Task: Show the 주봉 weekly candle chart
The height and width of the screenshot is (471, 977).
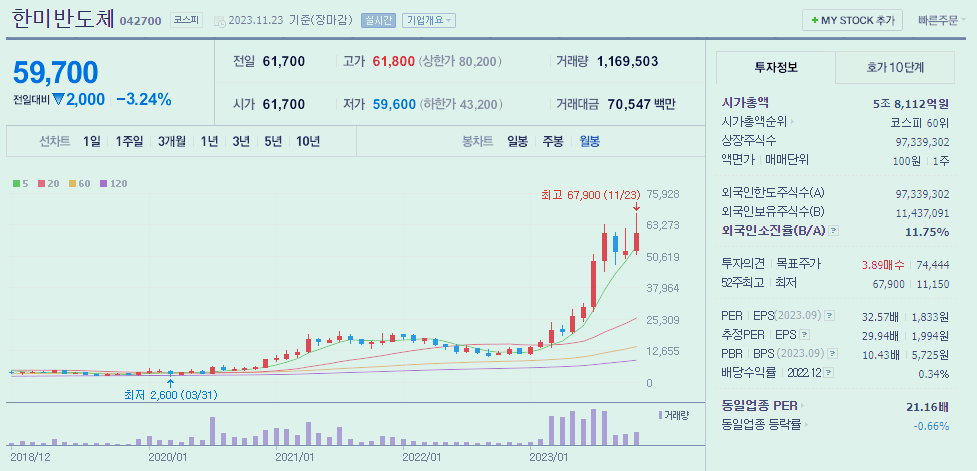Action: (553, 141)
